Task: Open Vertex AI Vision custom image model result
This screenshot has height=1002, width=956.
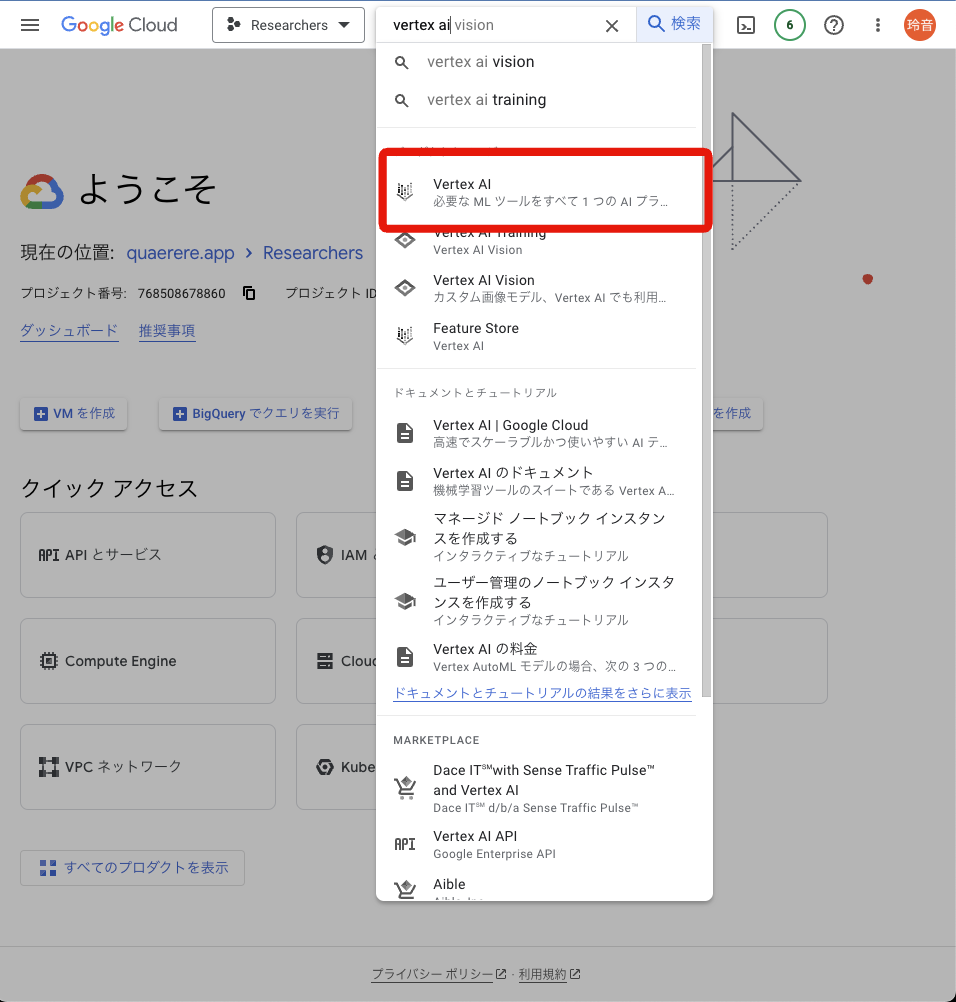Action: (x=539, y=288)
